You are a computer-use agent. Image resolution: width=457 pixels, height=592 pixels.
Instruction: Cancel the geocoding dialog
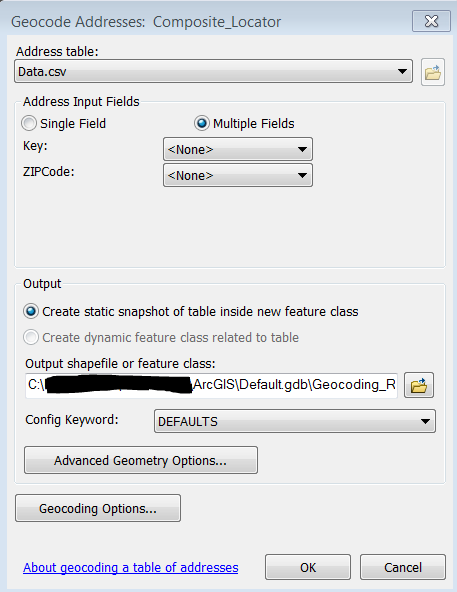click(403, 567)
